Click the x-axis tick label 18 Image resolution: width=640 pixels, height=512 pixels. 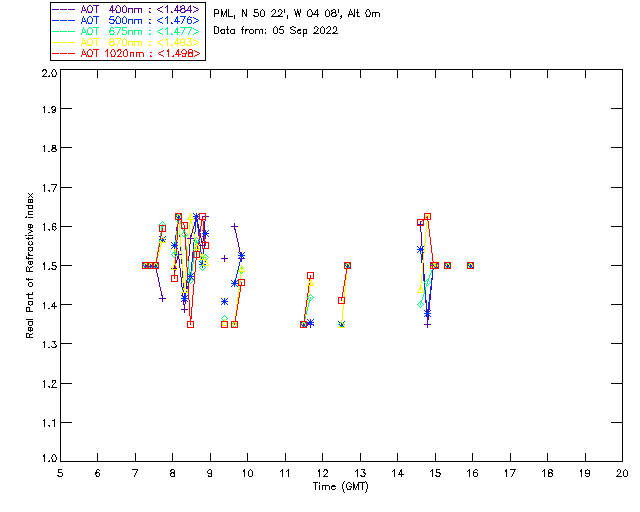pos(547,473)
